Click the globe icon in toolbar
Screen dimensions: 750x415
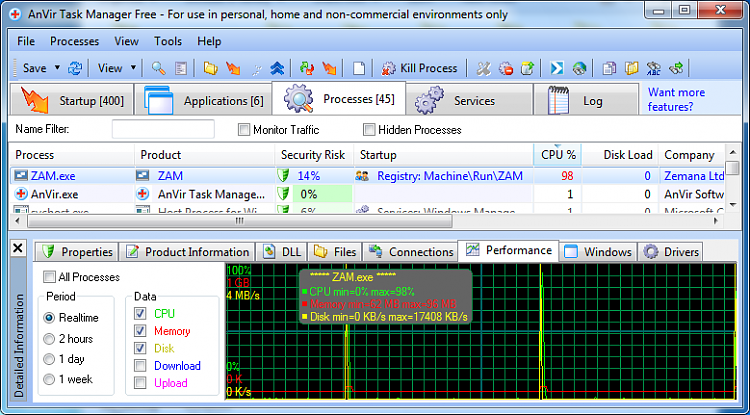pyautogui.click(x=579, y=68)
